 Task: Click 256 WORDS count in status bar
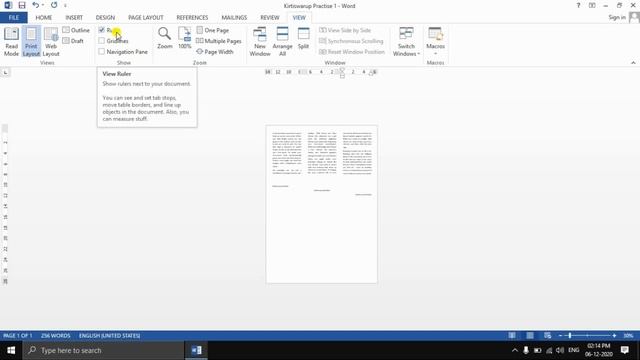pos(56,336)
